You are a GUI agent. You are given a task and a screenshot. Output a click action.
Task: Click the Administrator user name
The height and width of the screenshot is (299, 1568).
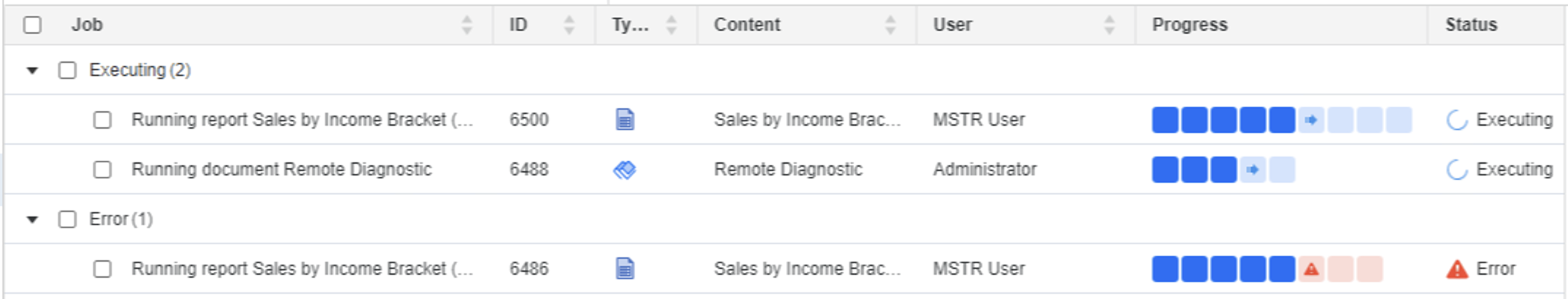coord(984,170)
